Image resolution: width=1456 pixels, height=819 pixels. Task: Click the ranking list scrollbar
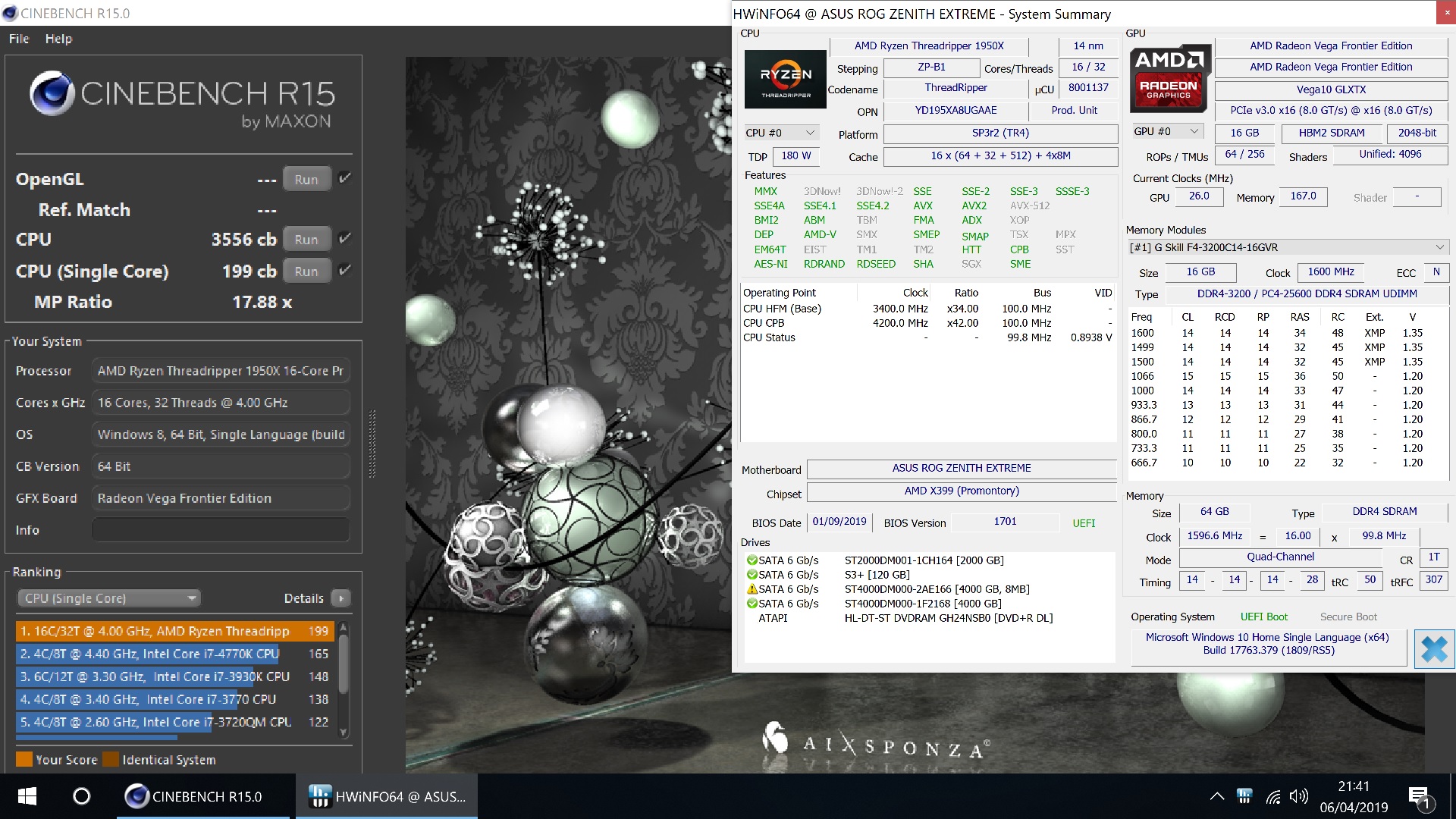pos(344,664)
